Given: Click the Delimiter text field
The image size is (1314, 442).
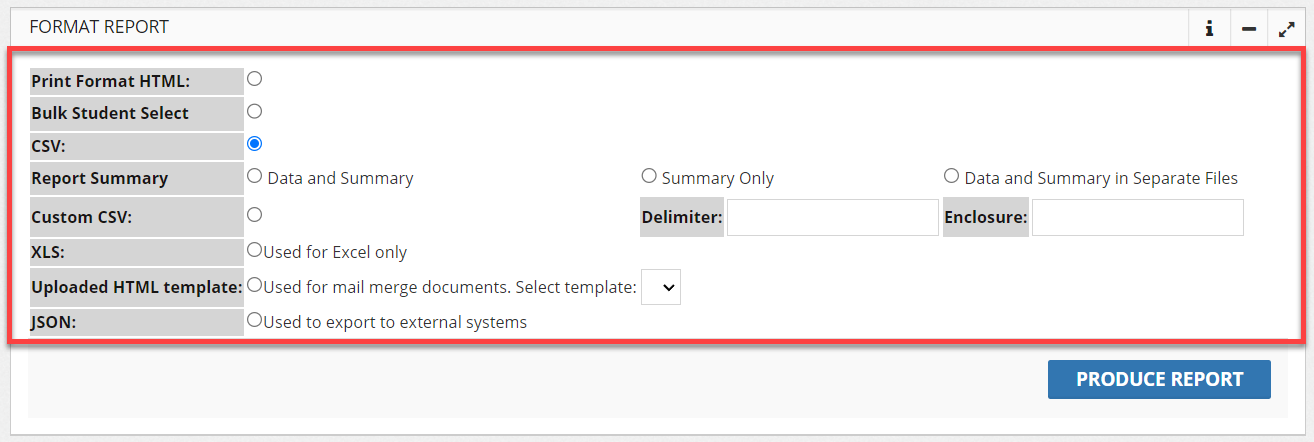Looking at the screenshot, I should click(832, 217).
